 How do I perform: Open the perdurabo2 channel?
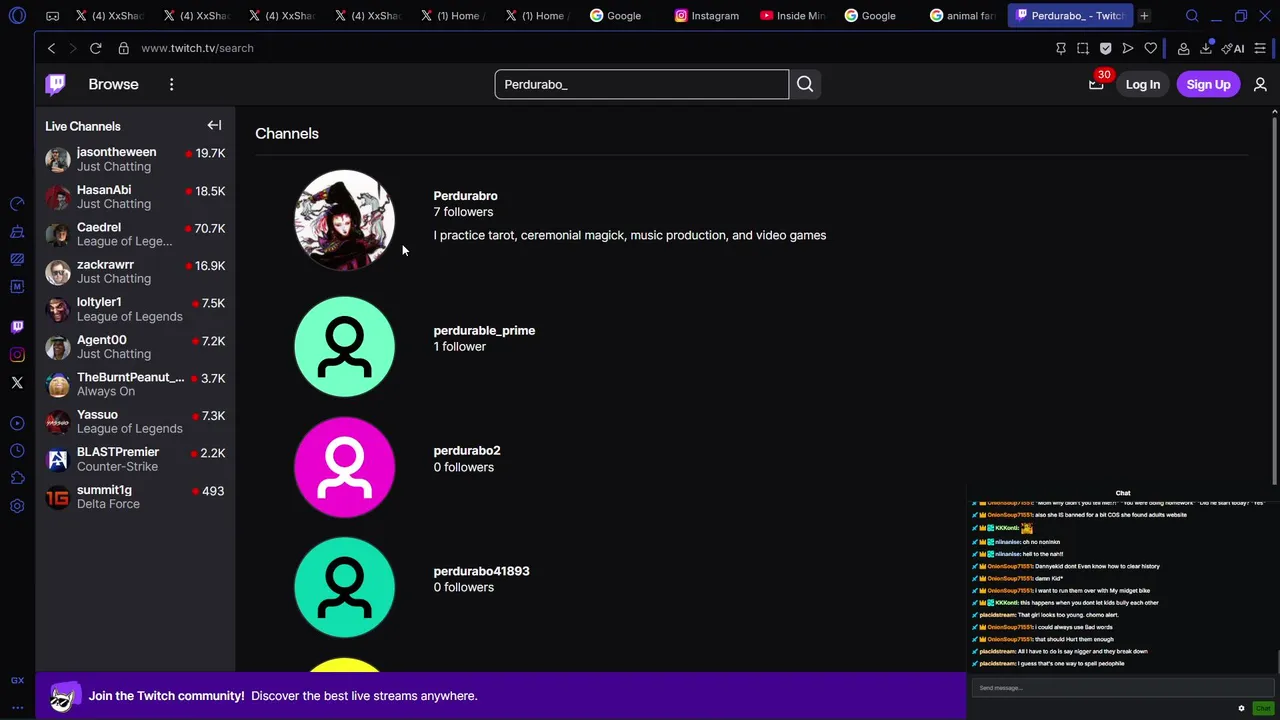point(467,451)
